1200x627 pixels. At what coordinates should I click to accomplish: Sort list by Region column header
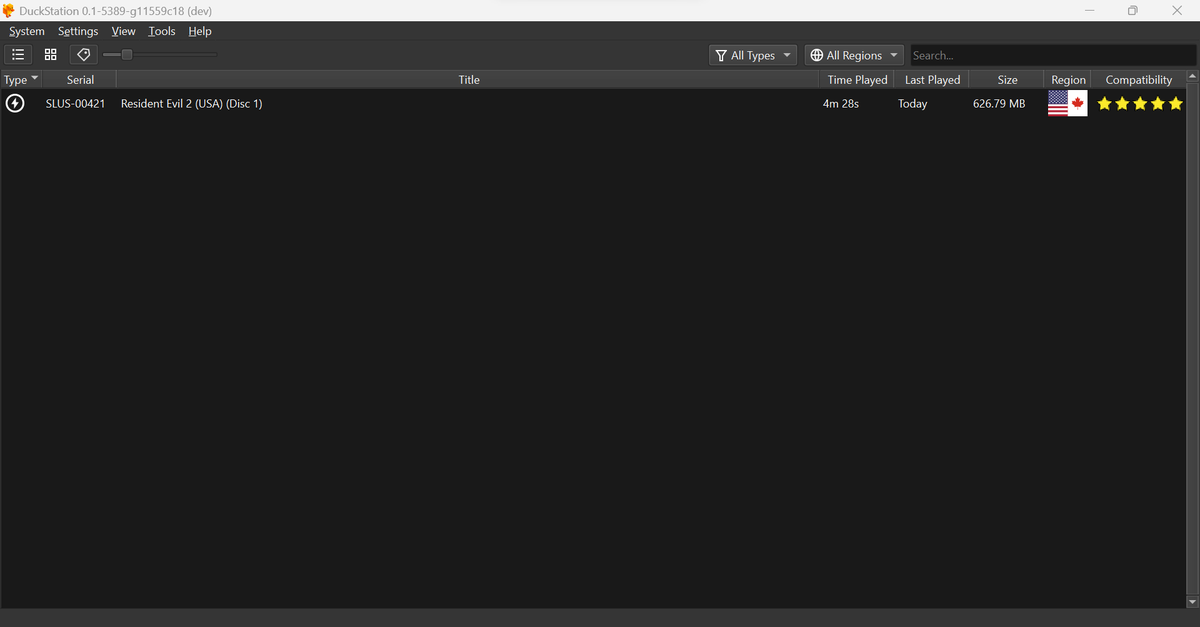1068,80
